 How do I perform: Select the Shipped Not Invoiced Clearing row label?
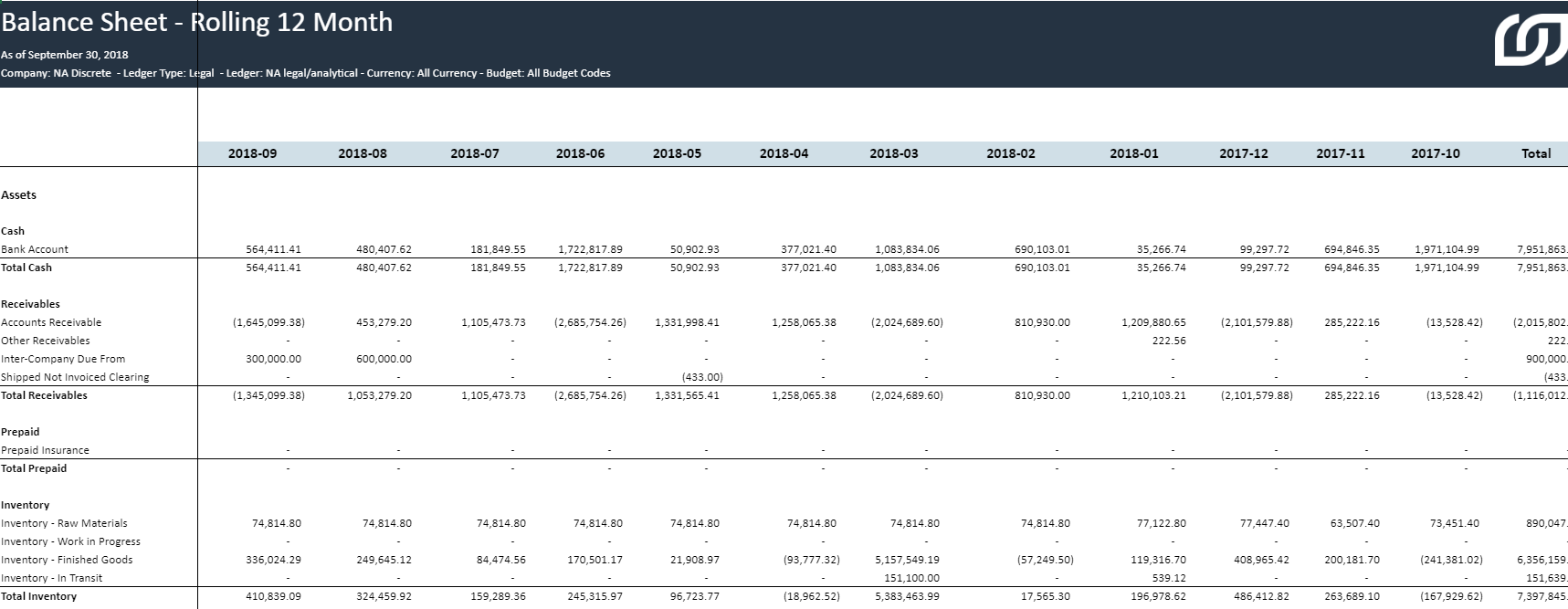tap(75, 377)
